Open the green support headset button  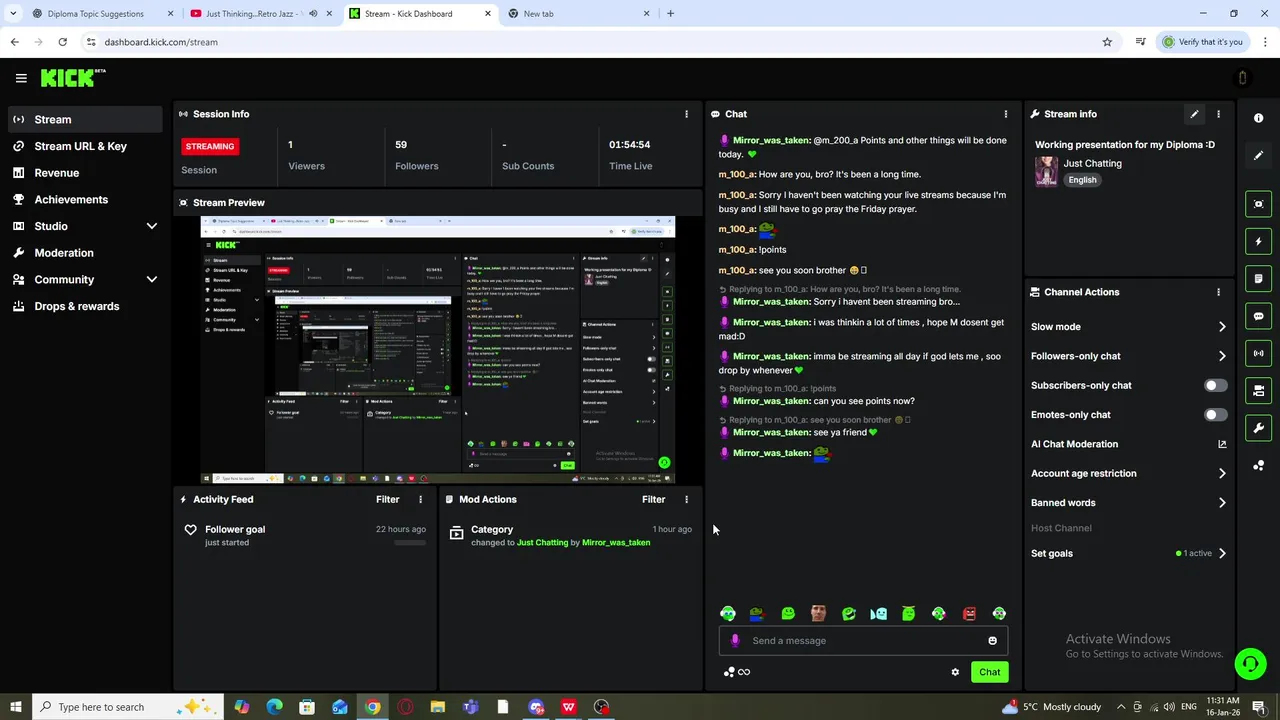point(1249,664)
